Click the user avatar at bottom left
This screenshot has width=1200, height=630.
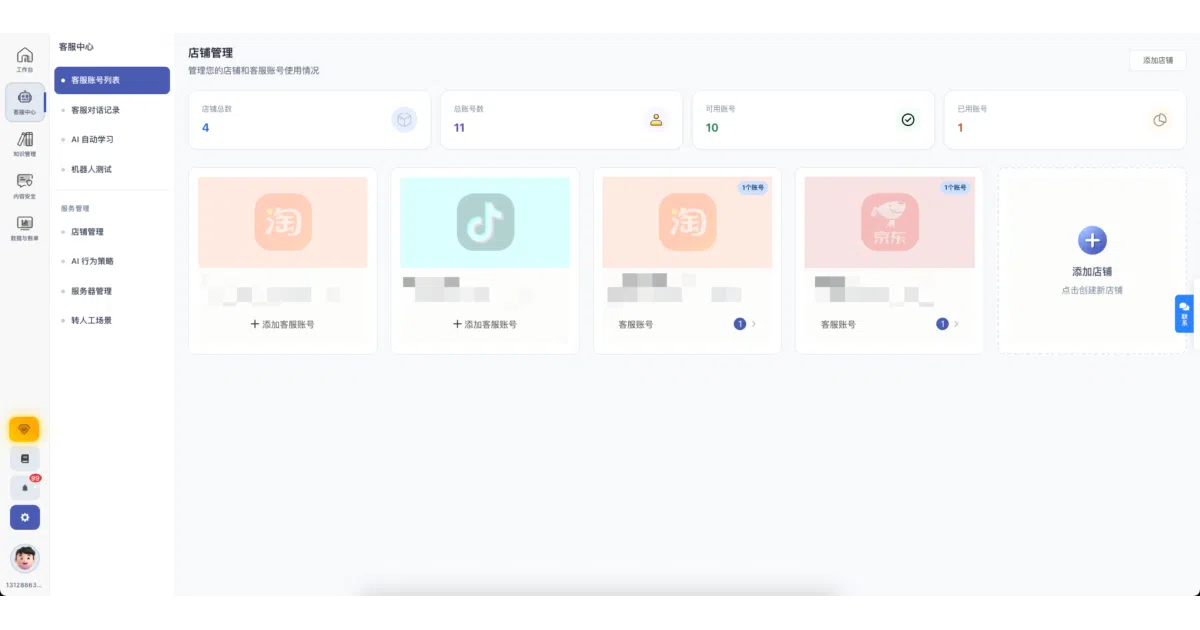[25, 558]
